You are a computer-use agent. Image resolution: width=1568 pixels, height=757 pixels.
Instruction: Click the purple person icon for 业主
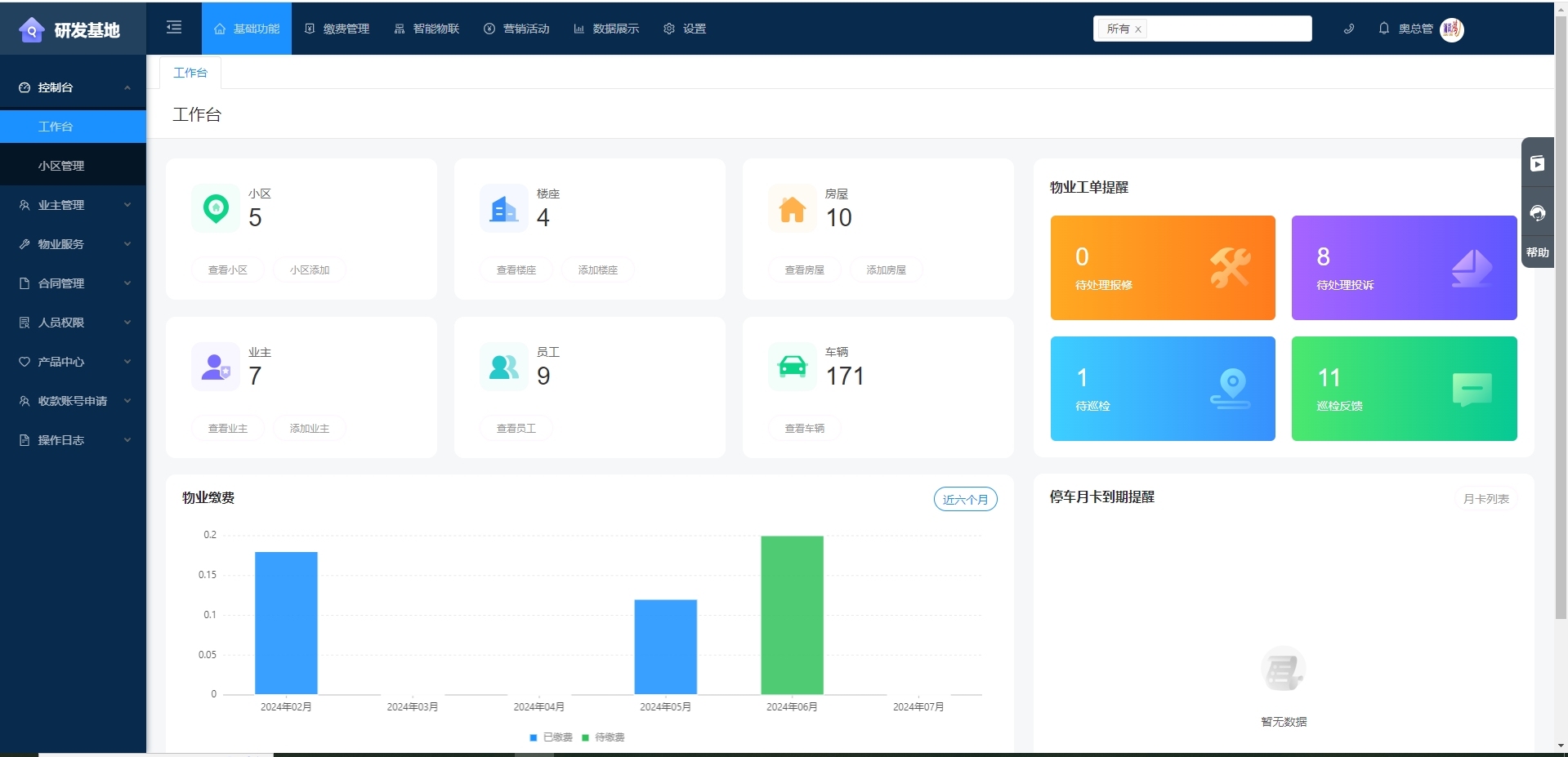pos(216,367)
